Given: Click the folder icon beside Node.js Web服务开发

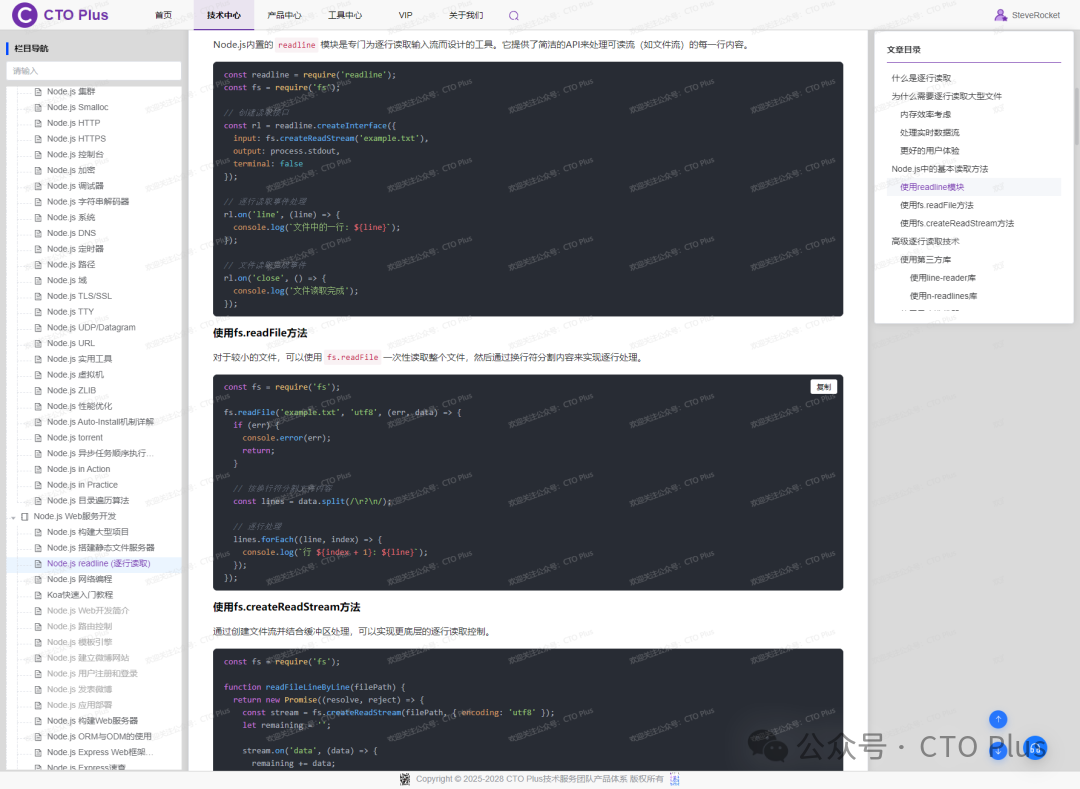Looking at the screenshot, I should (x=25, y=516).
